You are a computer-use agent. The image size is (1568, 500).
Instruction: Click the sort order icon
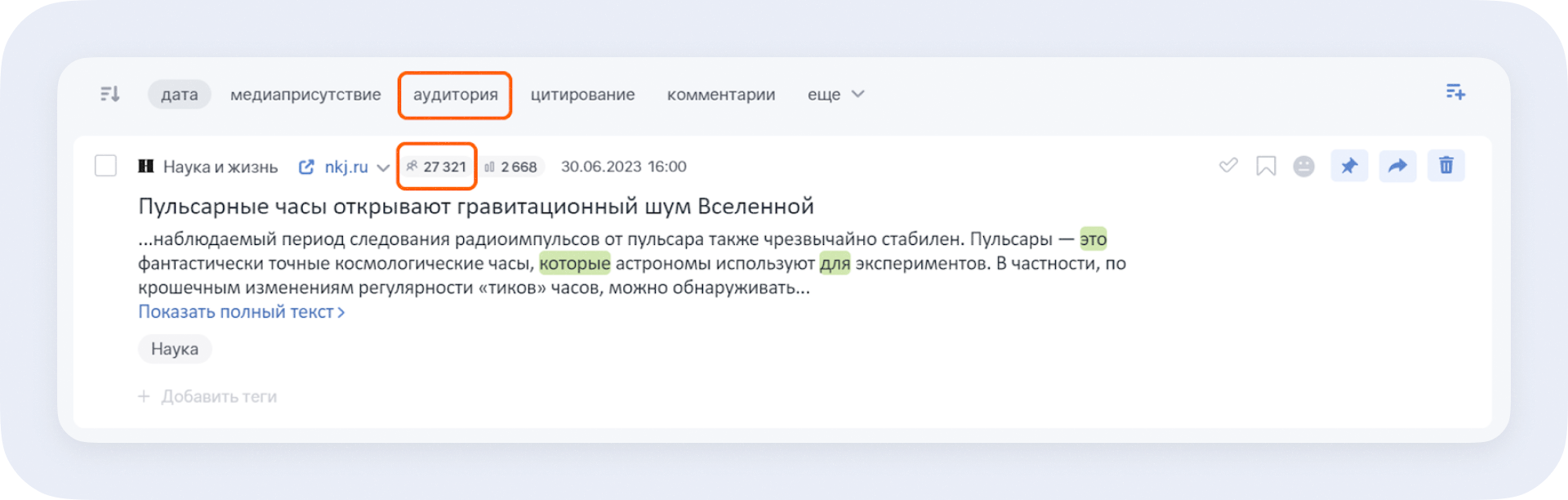(x=109, y=94)
